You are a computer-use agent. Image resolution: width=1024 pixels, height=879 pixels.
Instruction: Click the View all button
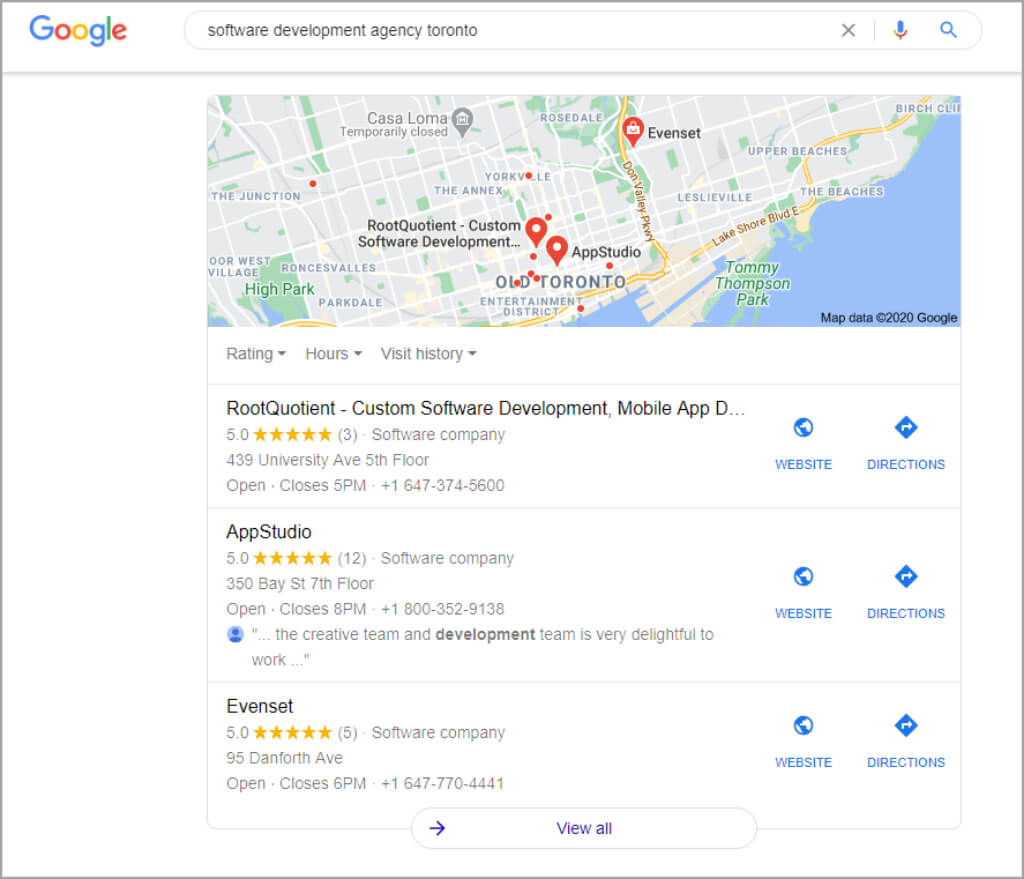[x=583, y=828]
